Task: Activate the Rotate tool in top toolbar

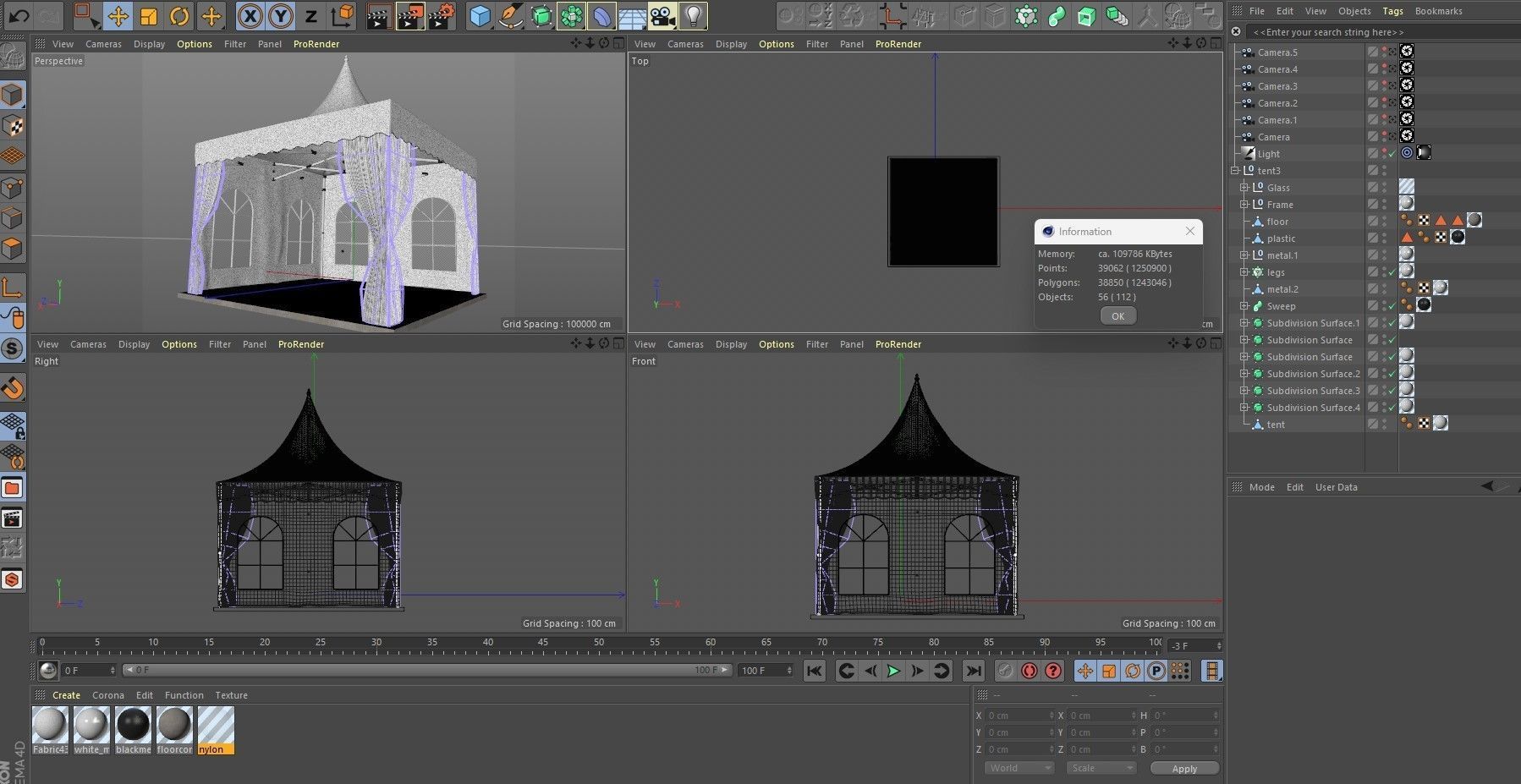Action: (x=178, y=16)
